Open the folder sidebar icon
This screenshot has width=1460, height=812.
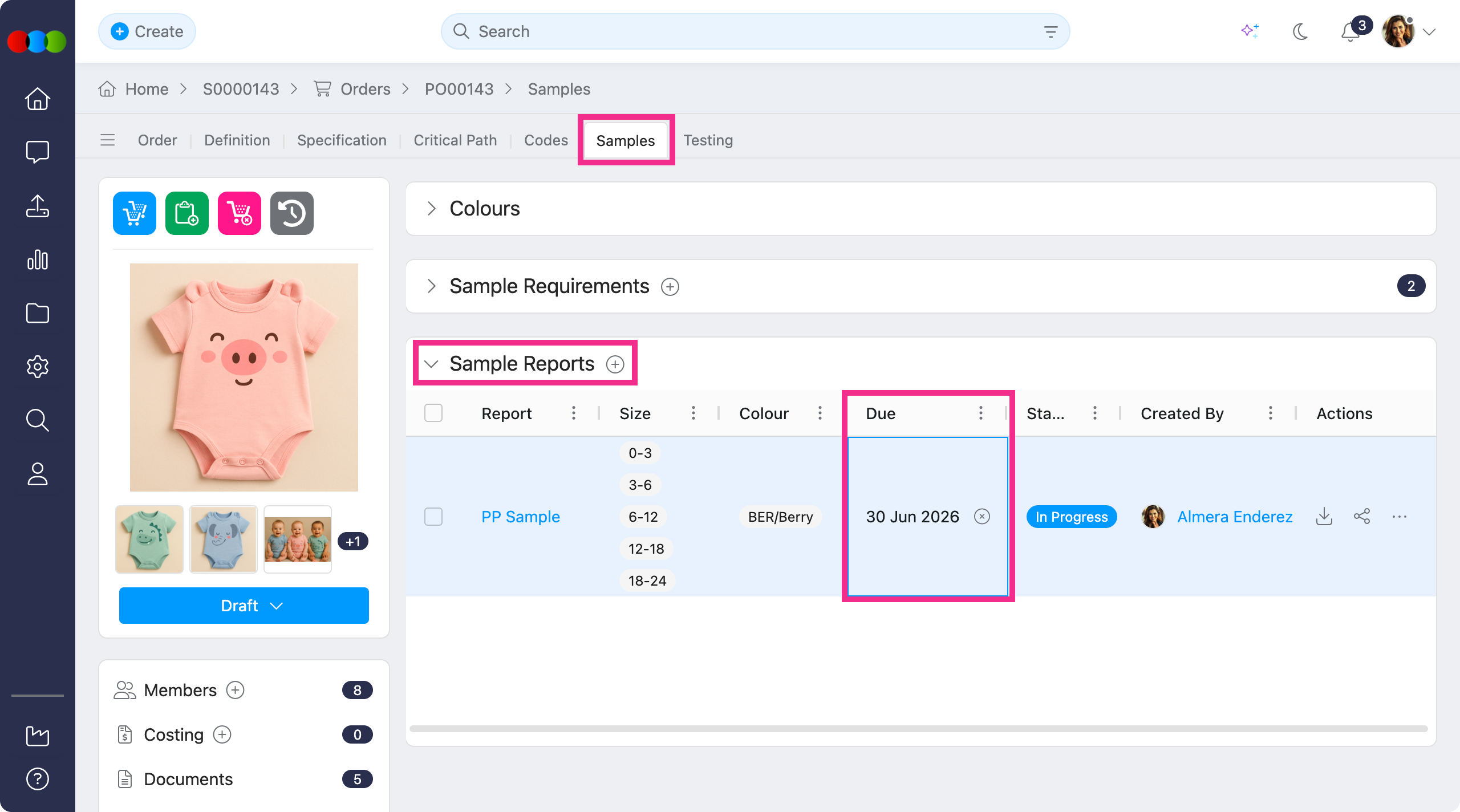coord(38,313)
